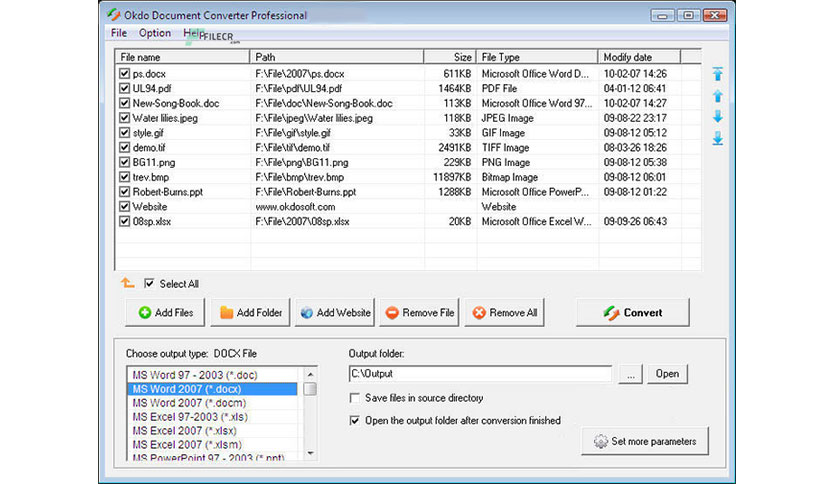836x484 pixels.
Task: Click output type list scroll down arrow
Action: 310,454
